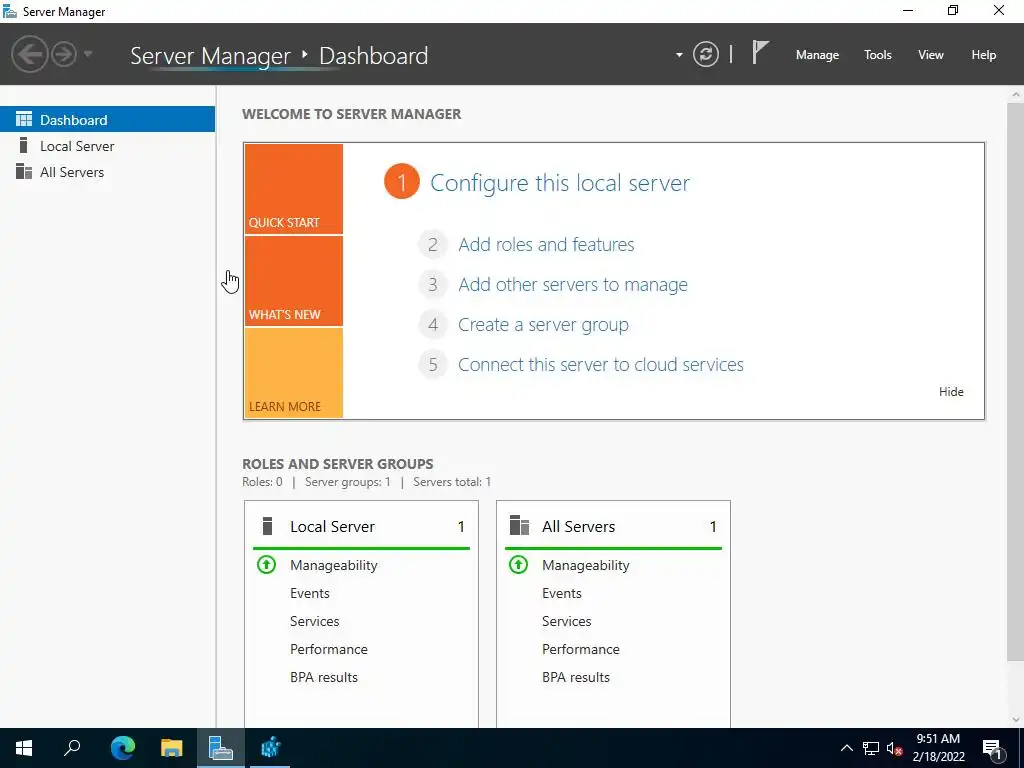The width and height of the screenshot is (1024, 768).
Task: Click the Server Manager taskbar icon
Action: point(221,748)
